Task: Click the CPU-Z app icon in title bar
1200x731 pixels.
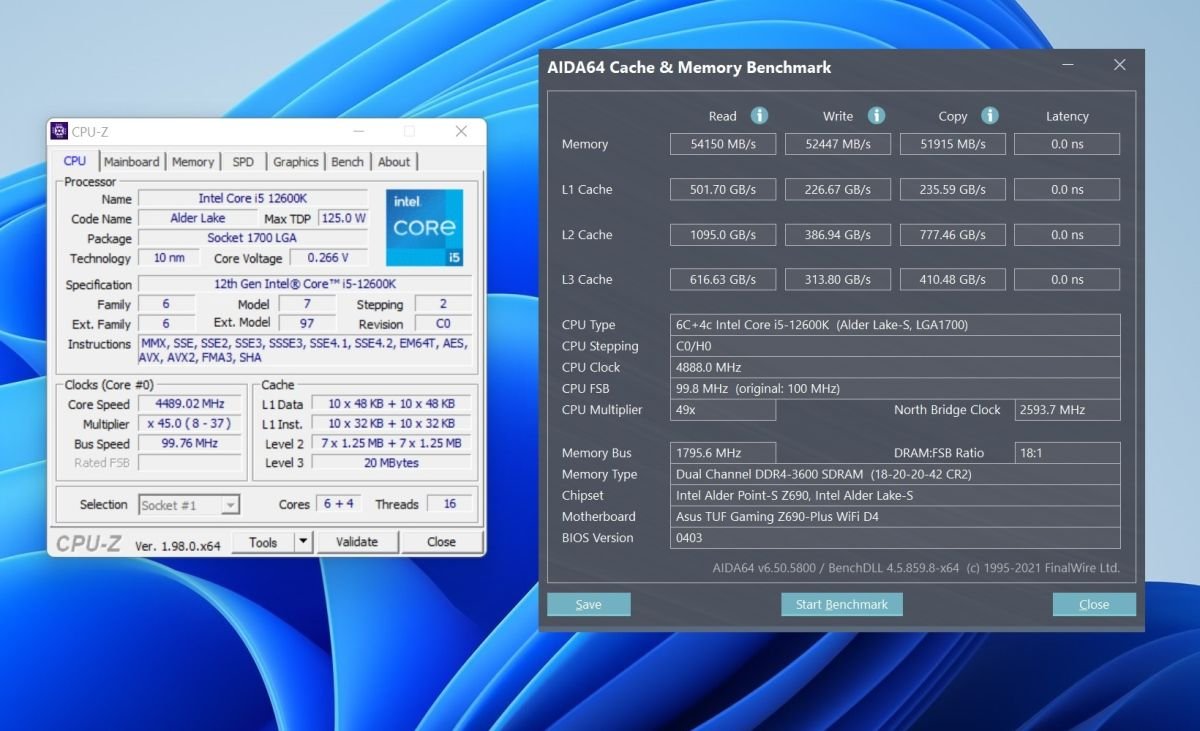Action: pyautogui.click(x=59, y=131)
